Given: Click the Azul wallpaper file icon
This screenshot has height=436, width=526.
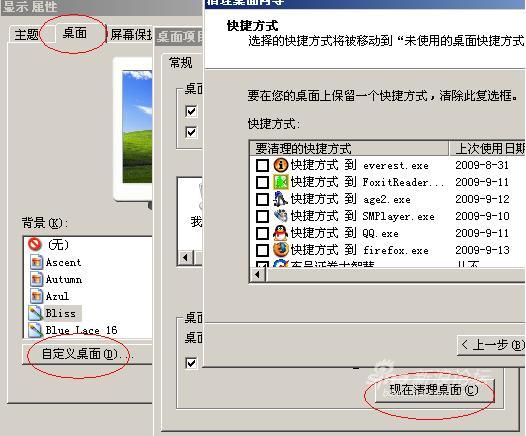Looking at the screenshot, I should pos(36,296).
